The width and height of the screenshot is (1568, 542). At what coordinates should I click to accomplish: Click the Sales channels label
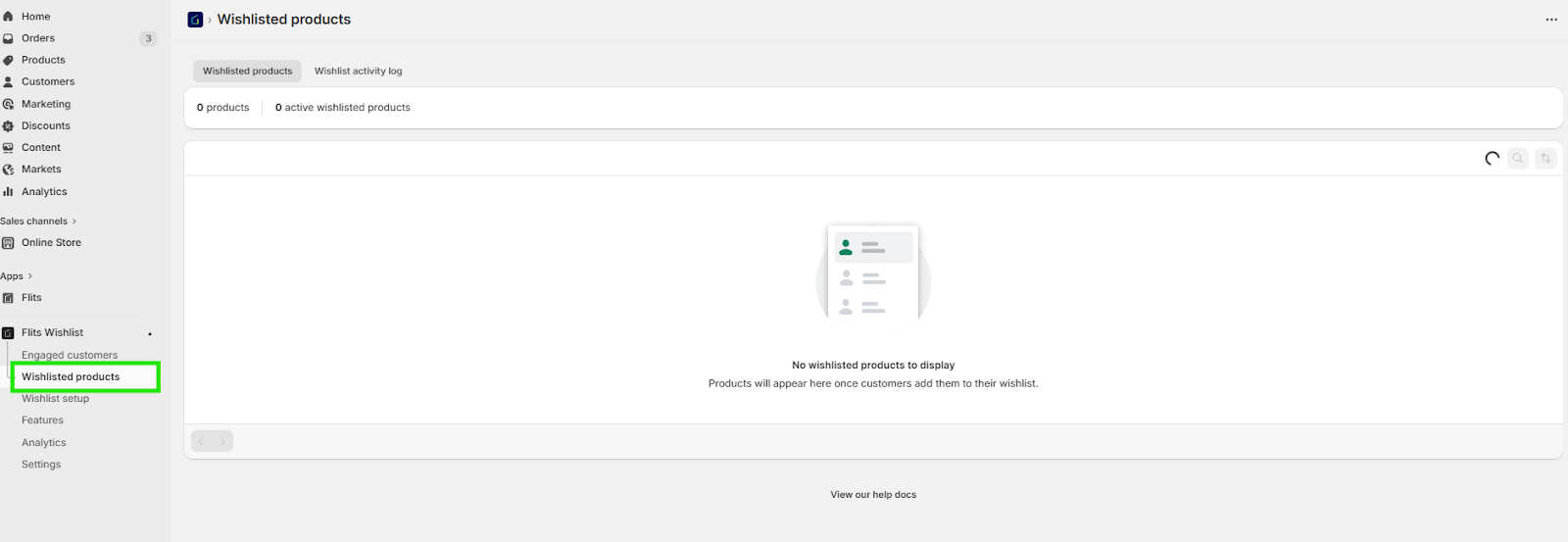(x=33, y=222)
